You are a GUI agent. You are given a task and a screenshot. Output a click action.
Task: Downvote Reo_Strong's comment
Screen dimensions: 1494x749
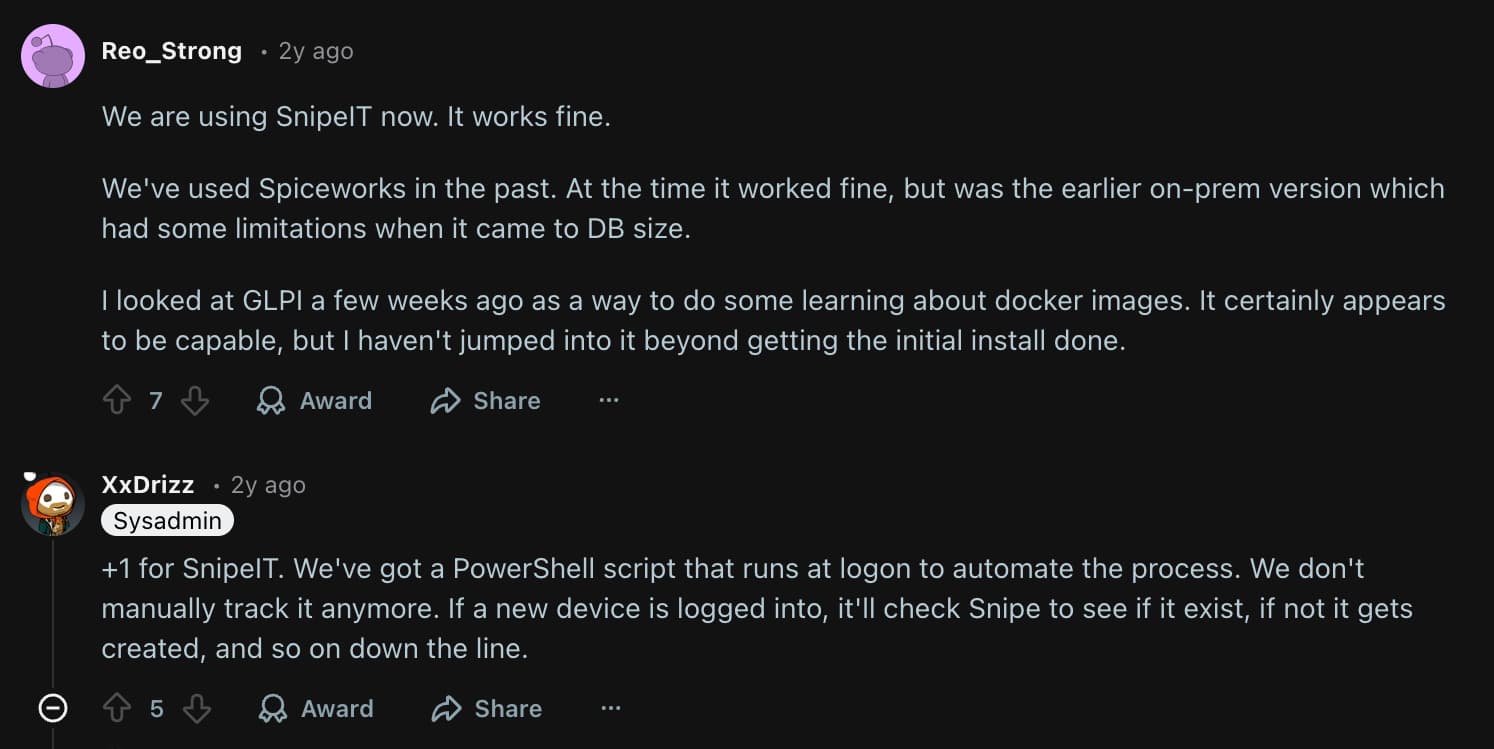point(196,400)
